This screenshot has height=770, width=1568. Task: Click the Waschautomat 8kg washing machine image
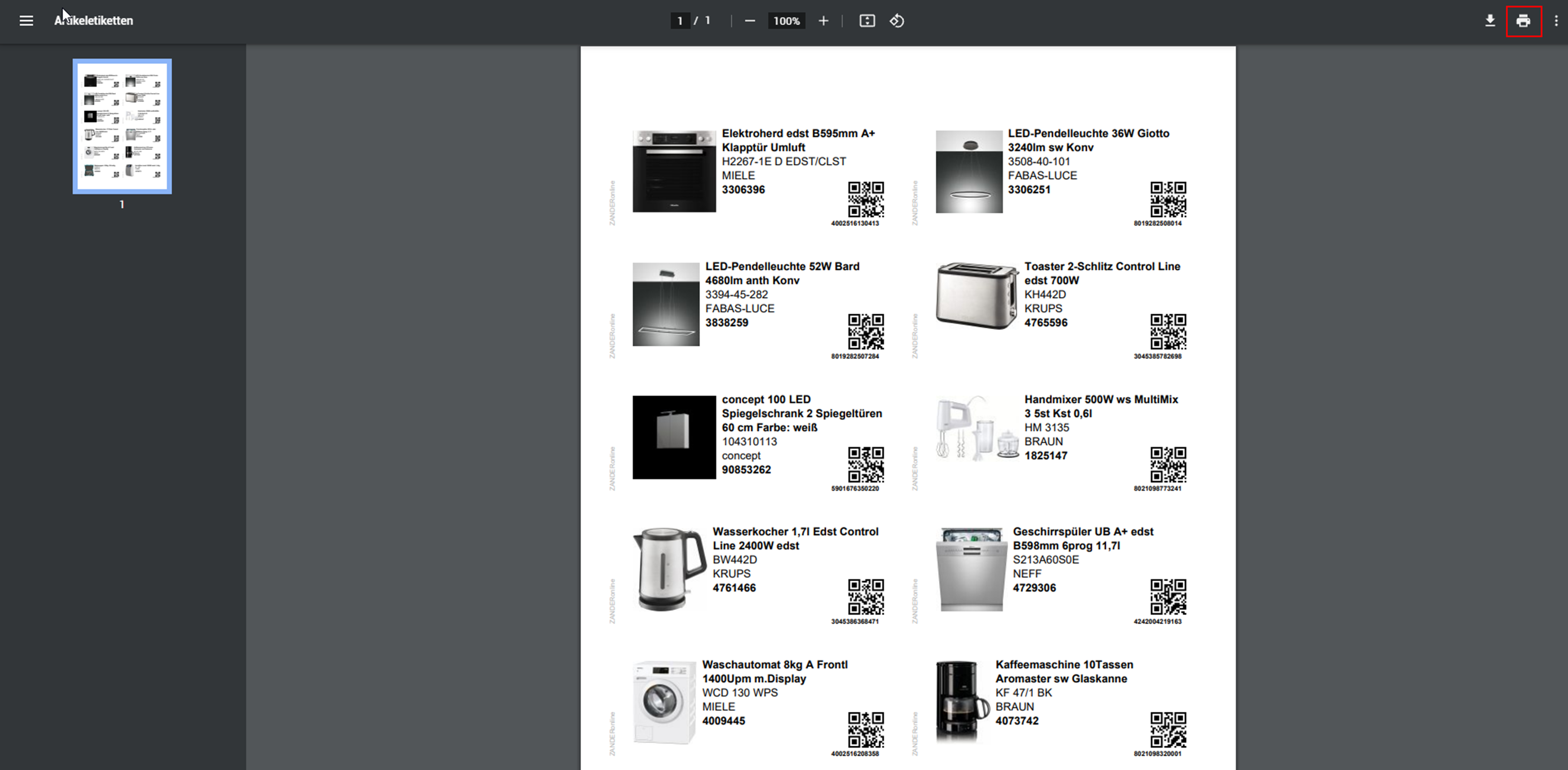664,702
